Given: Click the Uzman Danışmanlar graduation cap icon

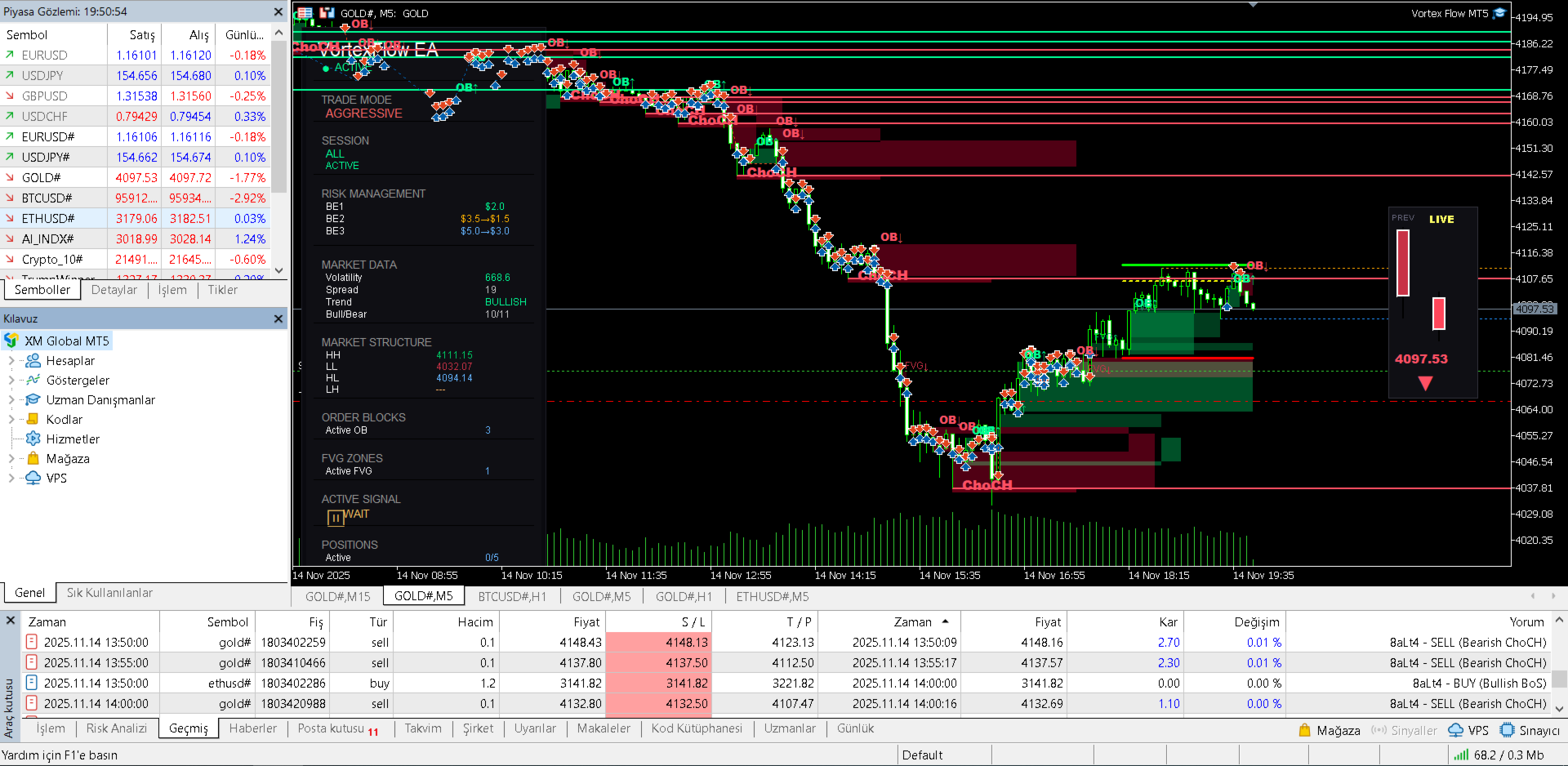Looking at the screenshot, I should [33, 399].
